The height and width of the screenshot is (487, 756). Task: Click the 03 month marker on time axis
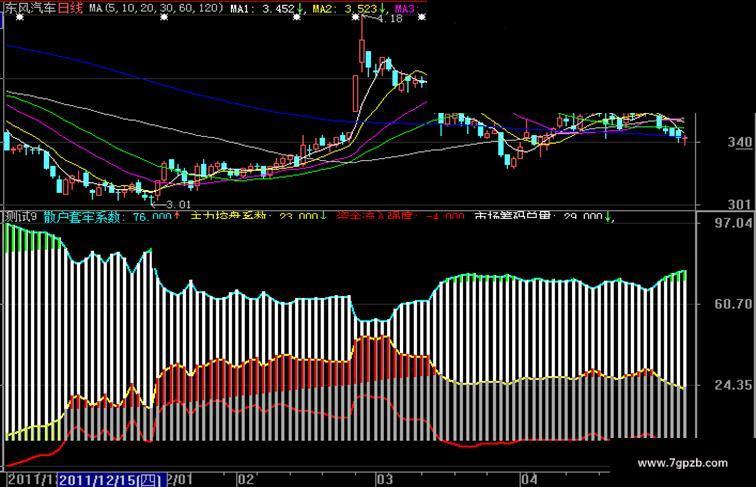[384, 480]
